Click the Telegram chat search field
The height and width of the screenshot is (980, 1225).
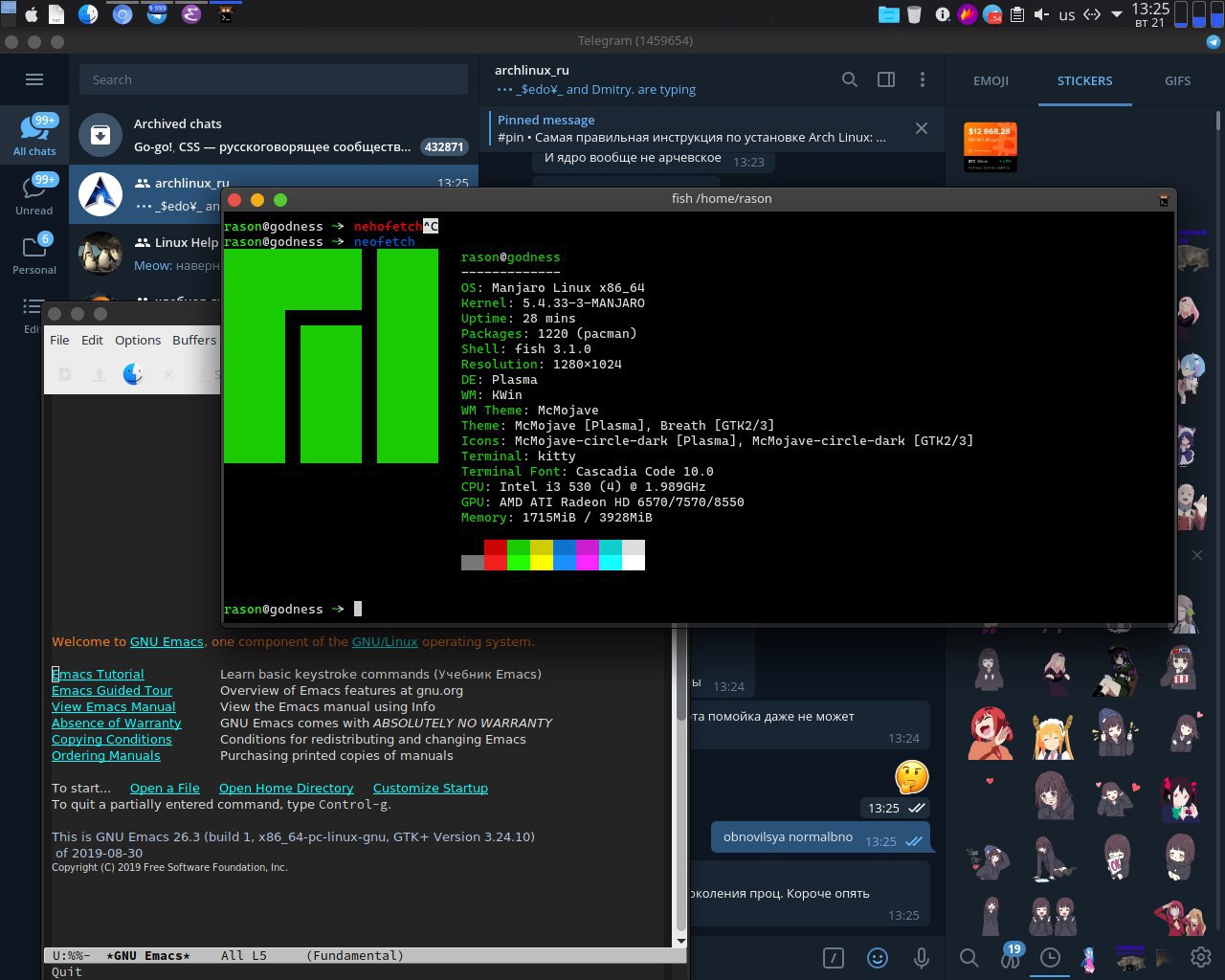274,80
